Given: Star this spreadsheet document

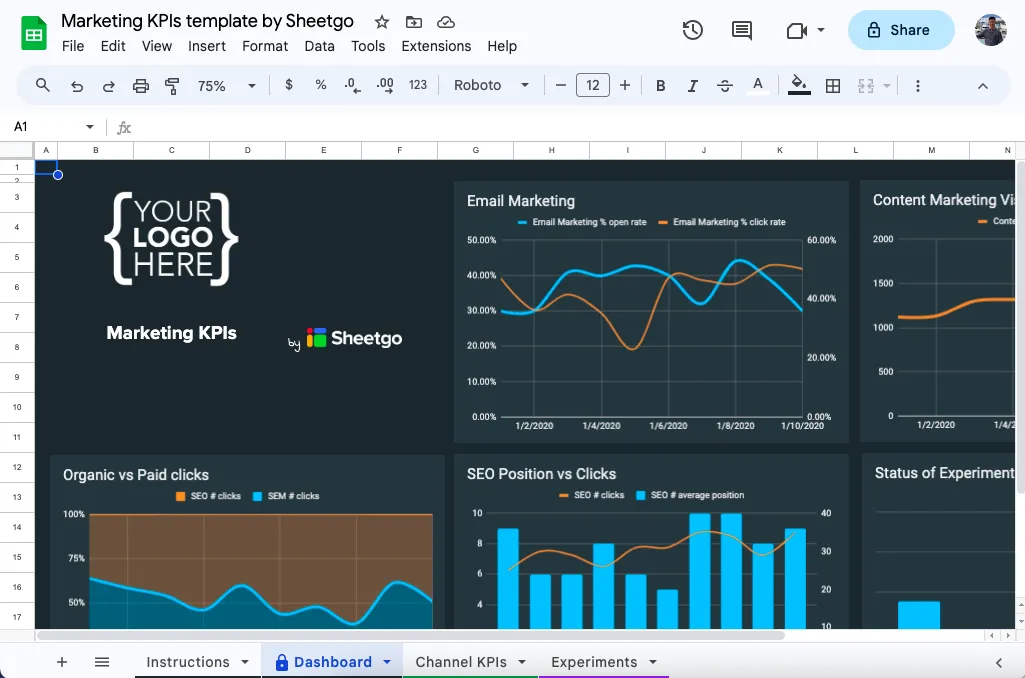Looking at the screenshot, I should [x=382, y=22].
